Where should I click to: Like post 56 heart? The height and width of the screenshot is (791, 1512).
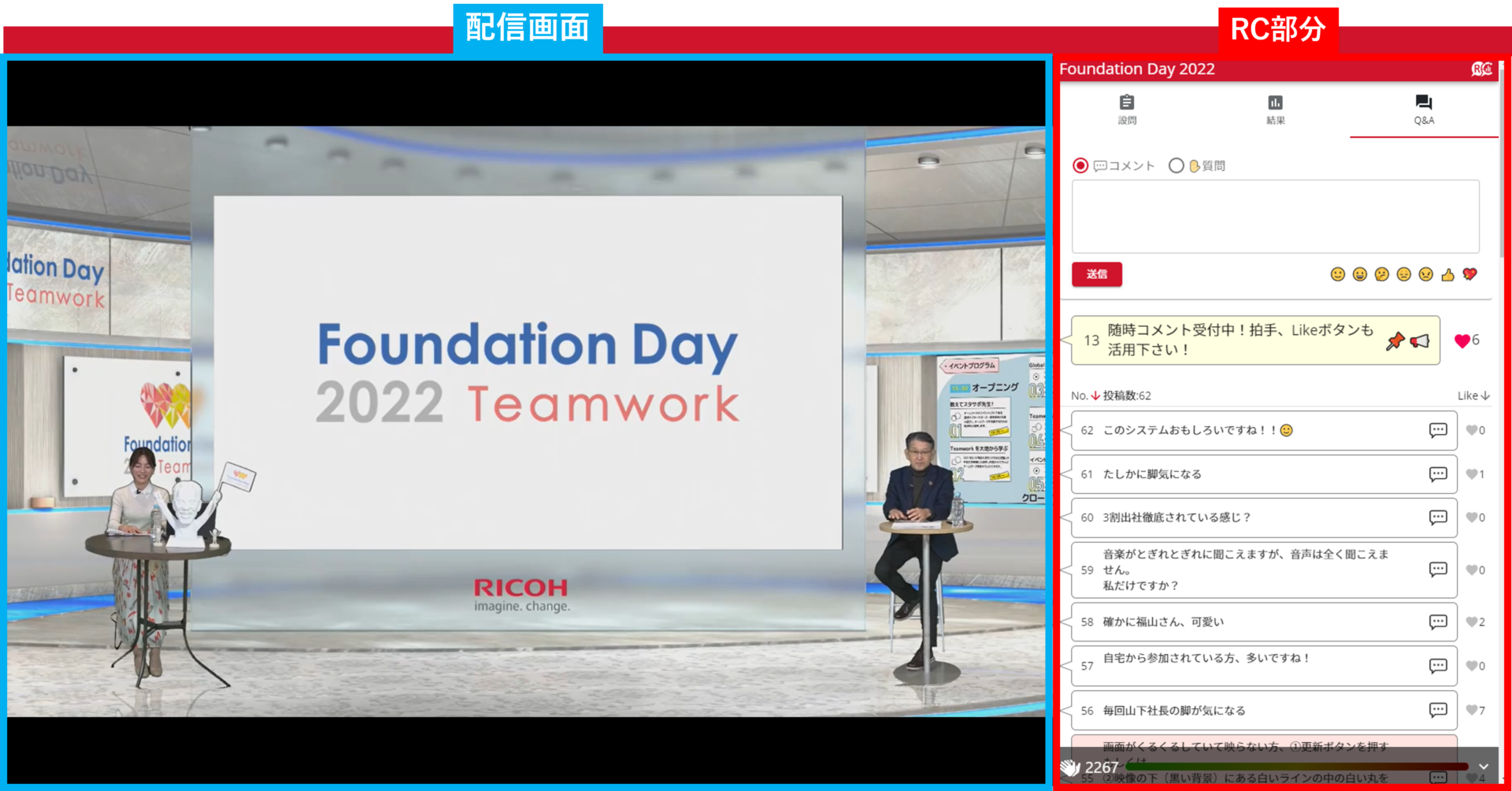pos(1471,711)
